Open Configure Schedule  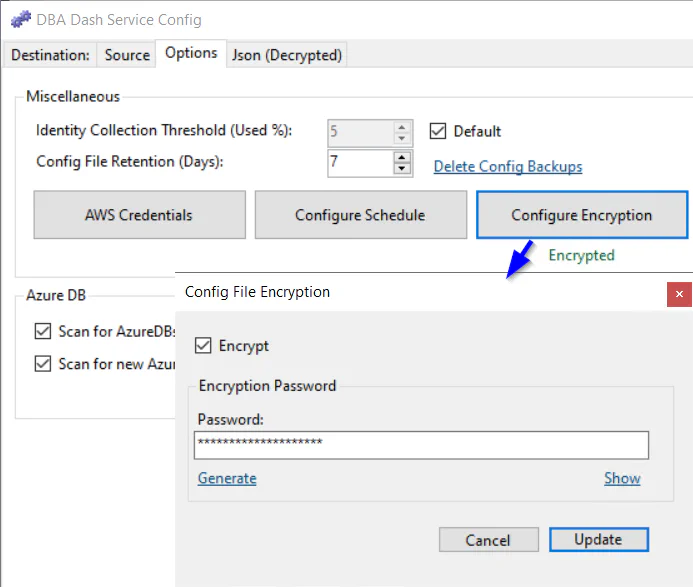click(361, 215)
